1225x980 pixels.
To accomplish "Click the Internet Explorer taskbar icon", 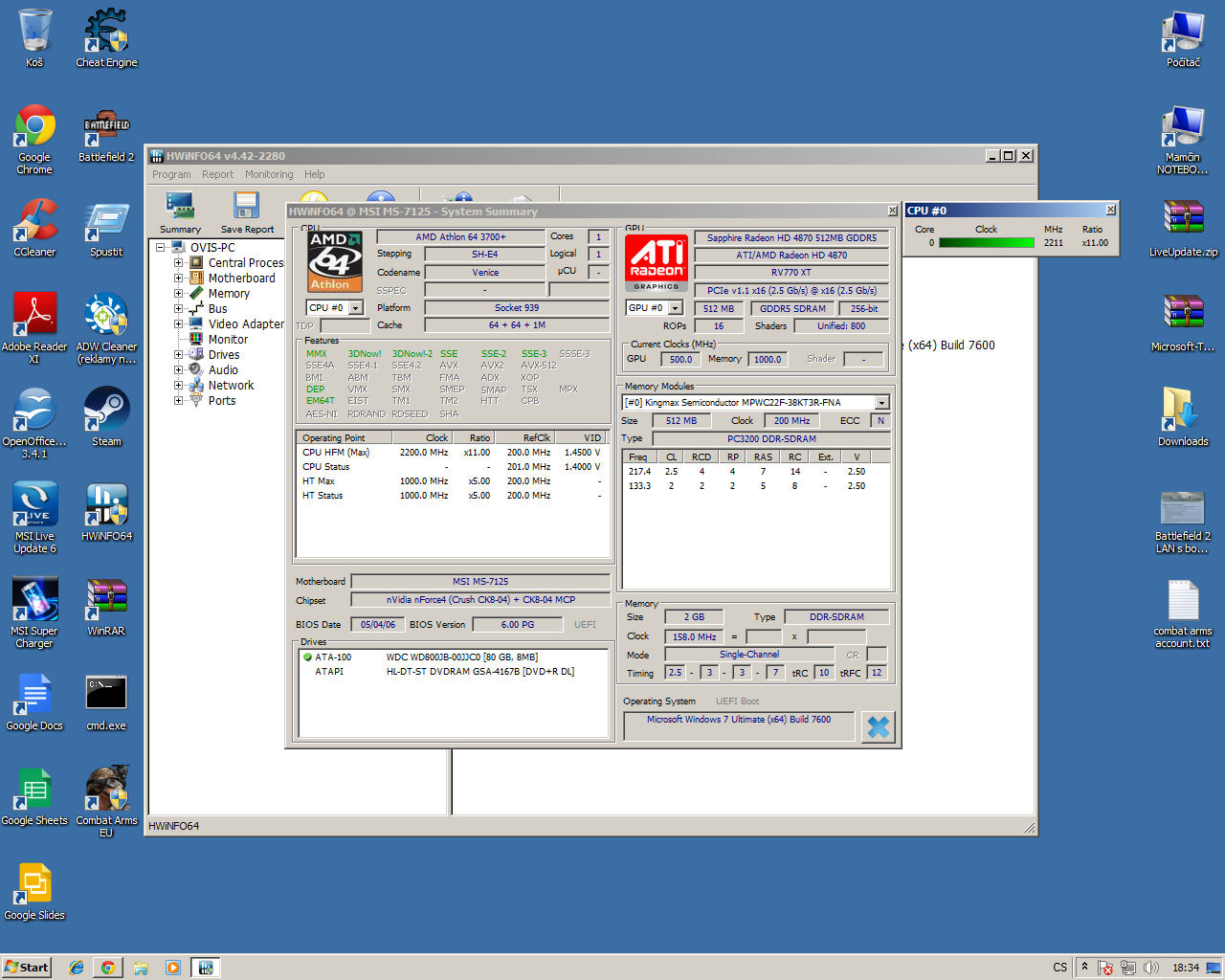I will pos(77,968).
